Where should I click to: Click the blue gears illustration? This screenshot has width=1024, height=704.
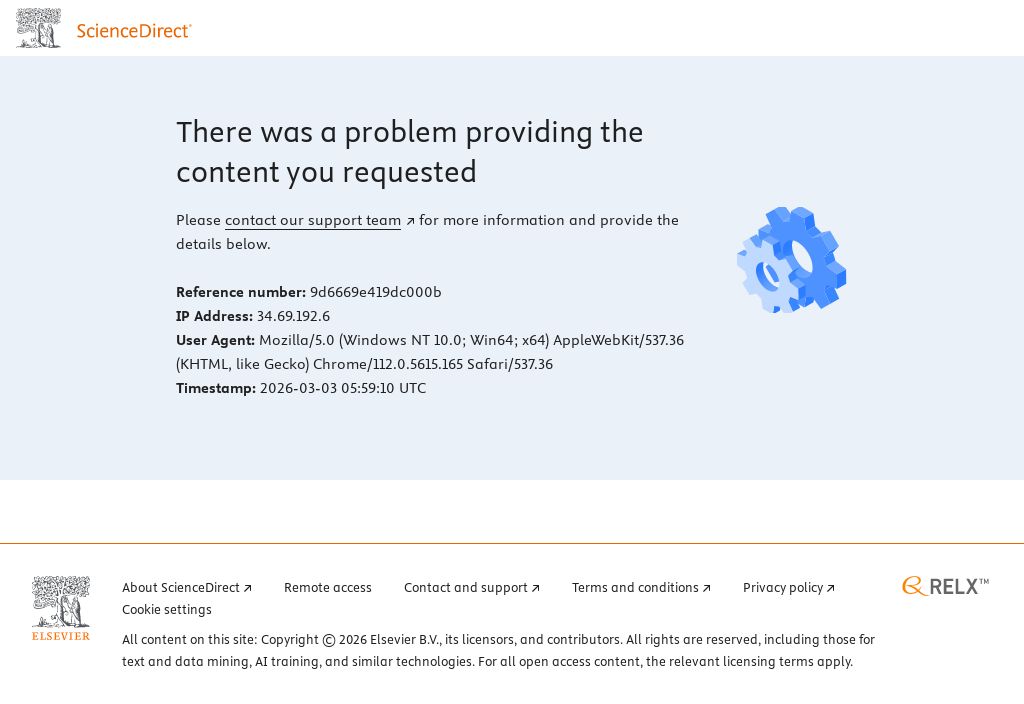(x=791, y=260)
